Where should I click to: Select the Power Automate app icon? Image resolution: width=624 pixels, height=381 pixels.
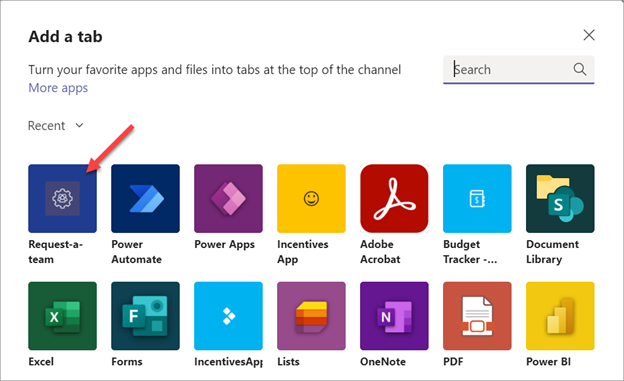point(145,198)
